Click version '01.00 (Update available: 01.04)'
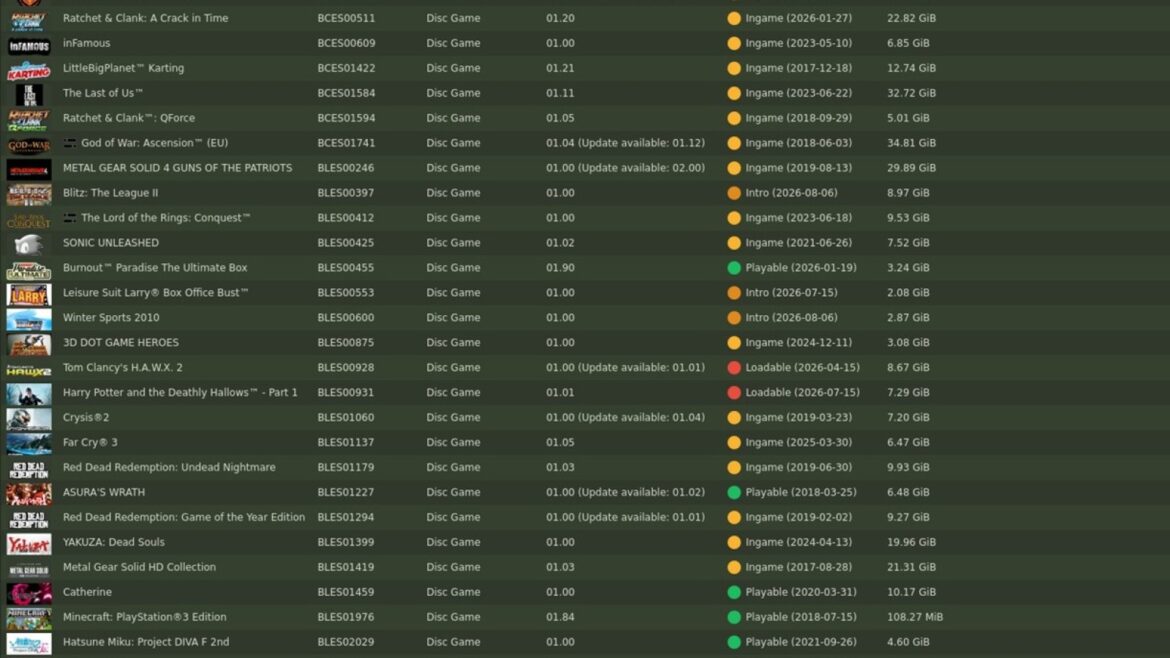Viewport: 1170px width, 658px height. tap(625, 418)
